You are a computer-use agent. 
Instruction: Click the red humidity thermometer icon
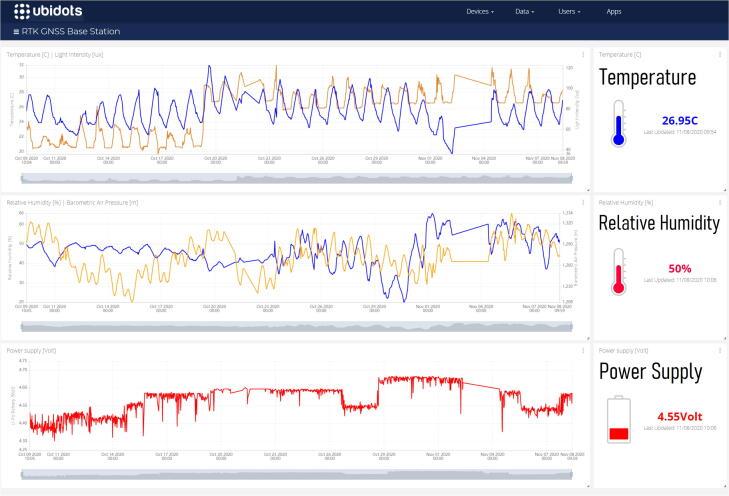pos(618,272)
